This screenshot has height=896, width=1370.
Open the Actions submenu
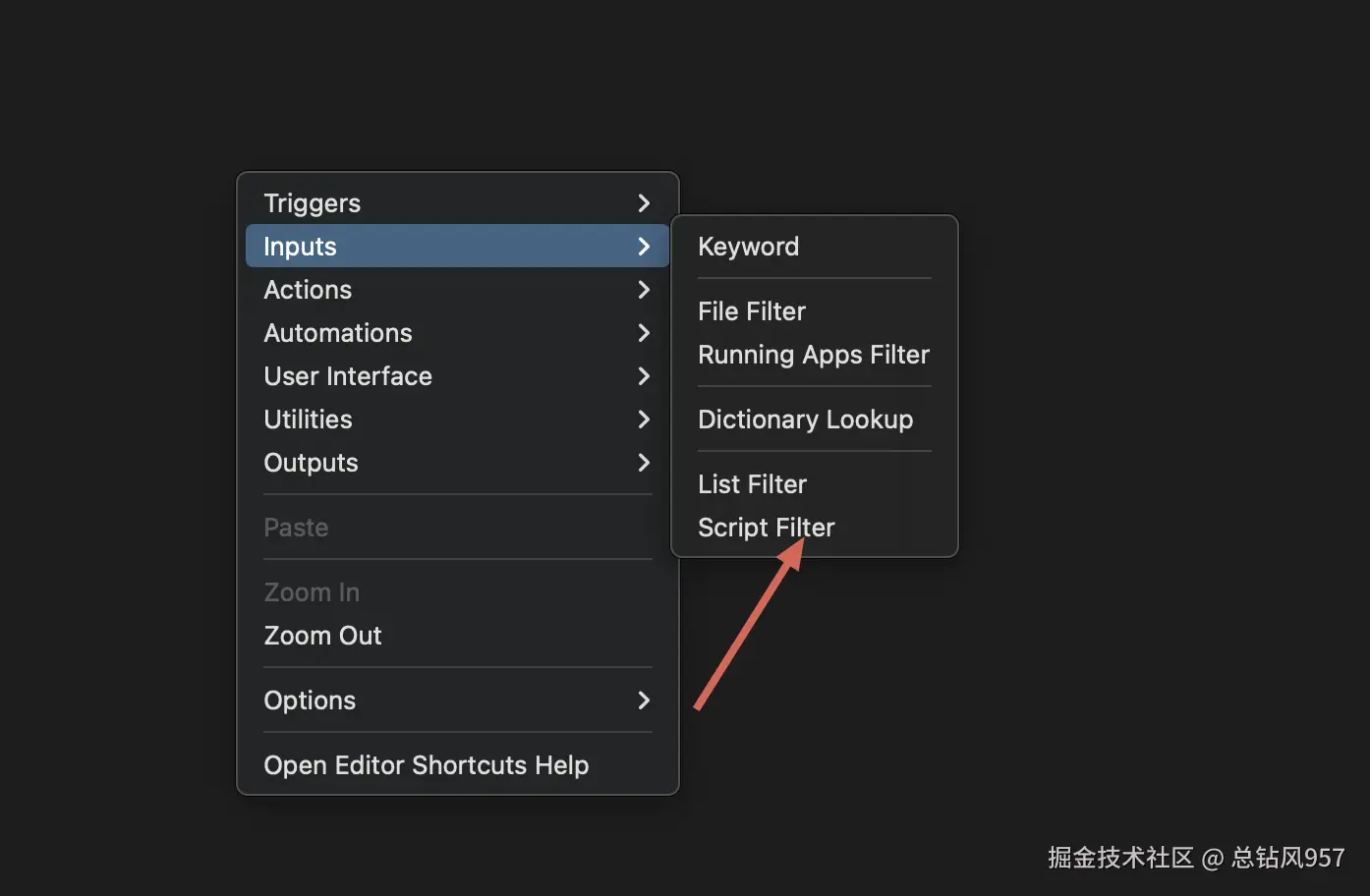[308, 290]
